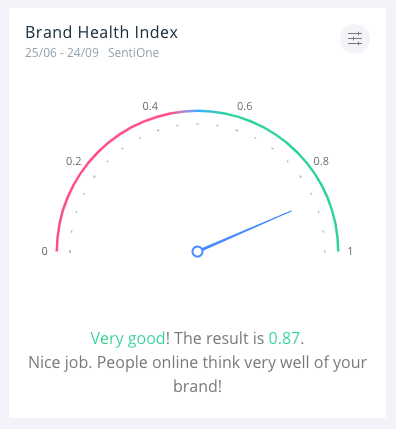Click the green 0.87 result value
Image resolution: width=396 pixels, height=429 pixels.
[284, 338]
